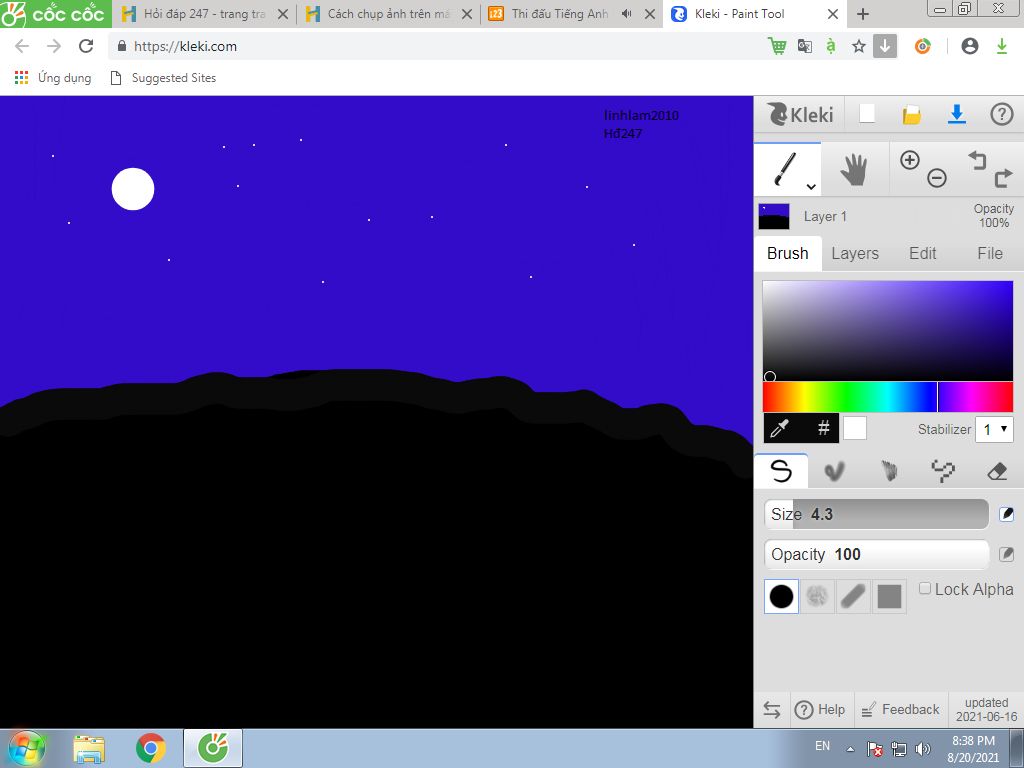Open the shopping cart extension icon
The width and height of the screenshot is (1024, 768).
coord(777,46)
